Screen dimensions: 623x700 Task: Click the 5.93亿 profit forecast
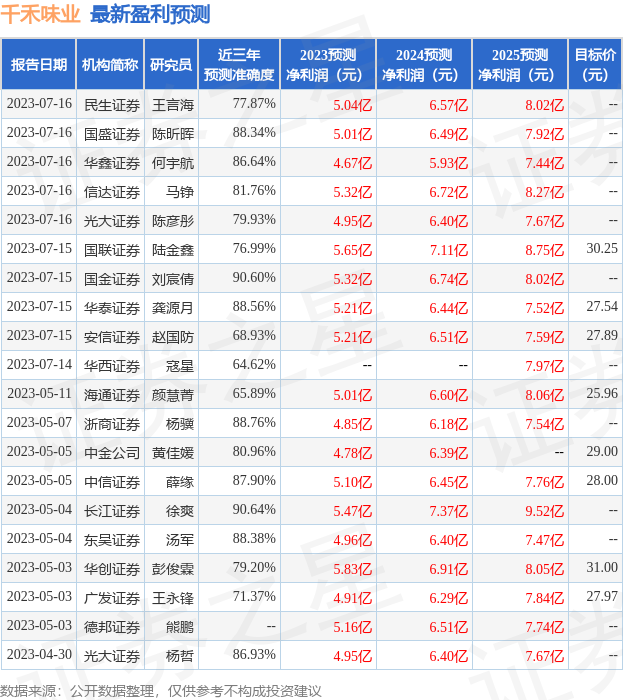point(449,163)
